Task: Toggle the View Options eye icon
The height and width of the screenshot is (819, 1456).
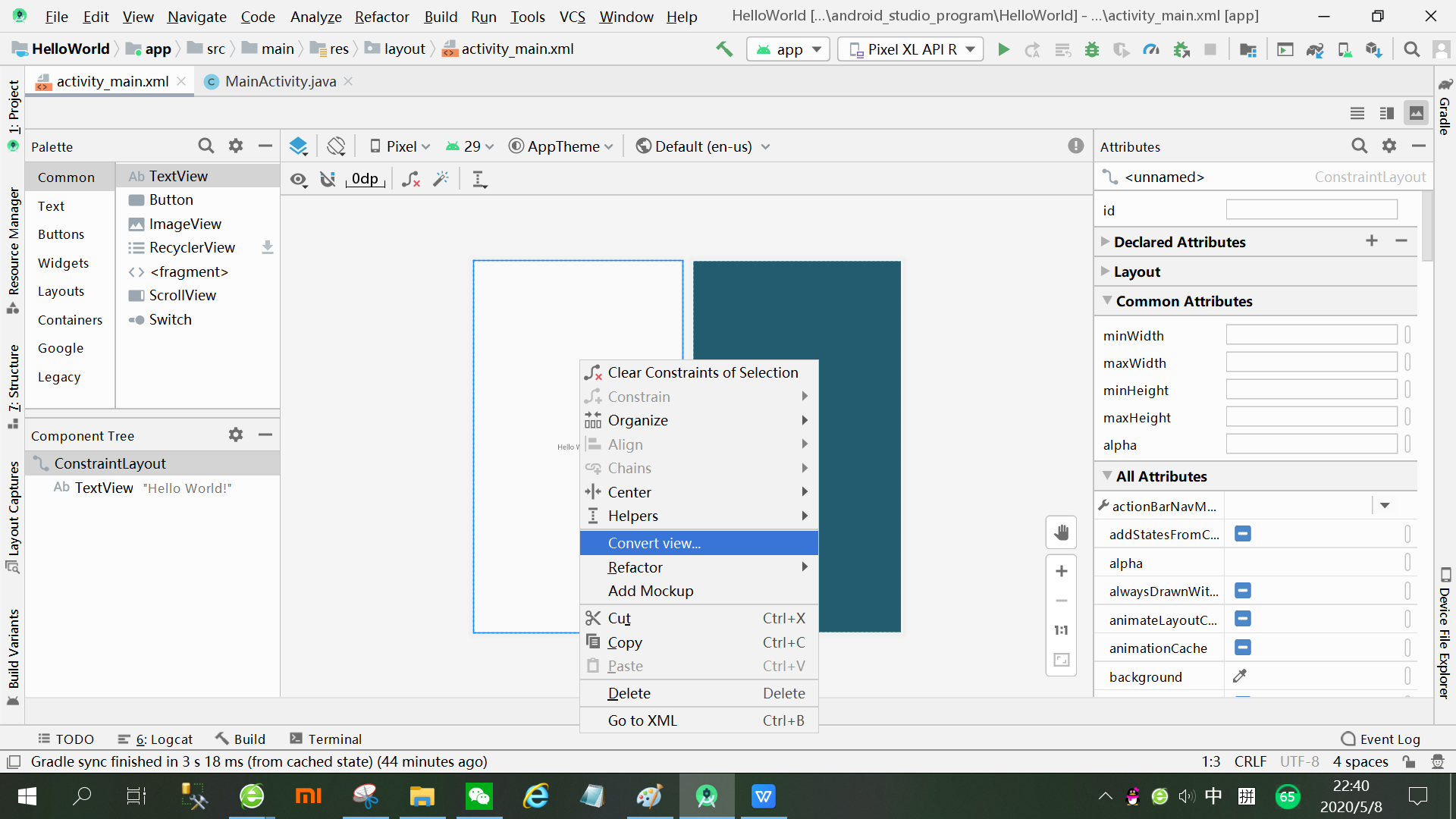Action: tap(299, 179)
